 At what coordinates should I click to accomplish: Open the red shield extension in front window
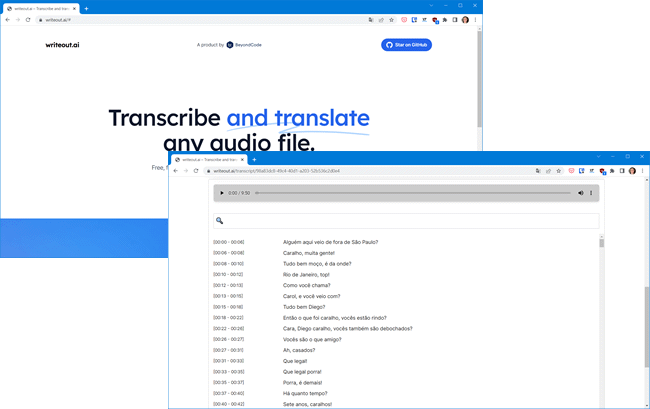pyautogui.click(x=602, y=171)
